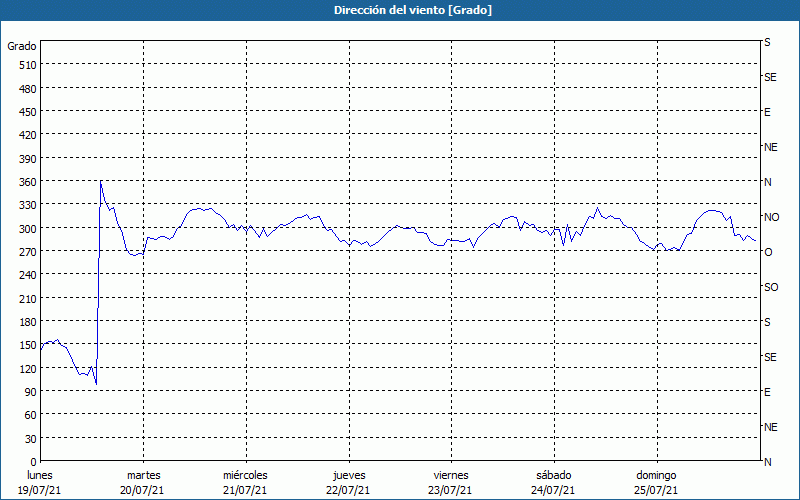Viewport: 800px width, 500px height.
Task: Click the 'miércoles' day label
Action: tap(245, 476)
